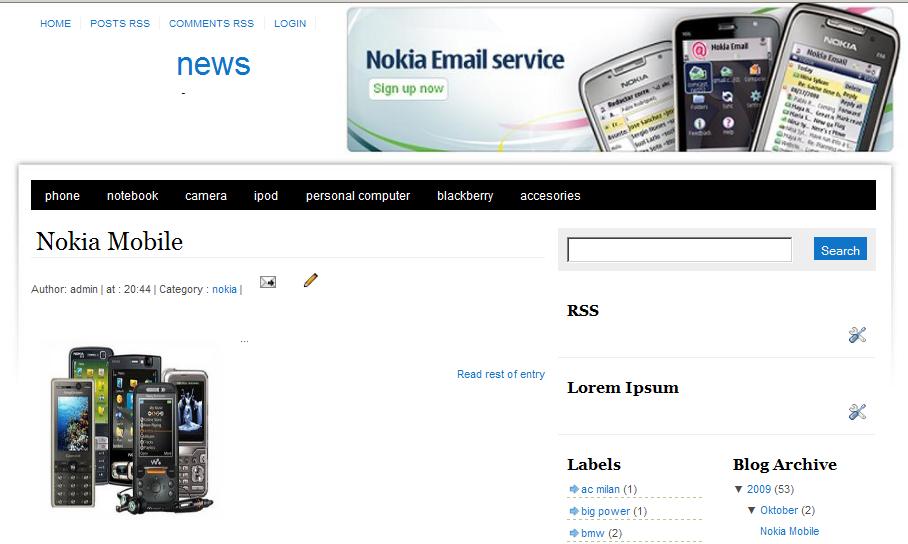This screenshot has height=544, width=908.
Task: Collapse the 2009 archive triangle
Action: pyautogui.click(x=738, y=489)
